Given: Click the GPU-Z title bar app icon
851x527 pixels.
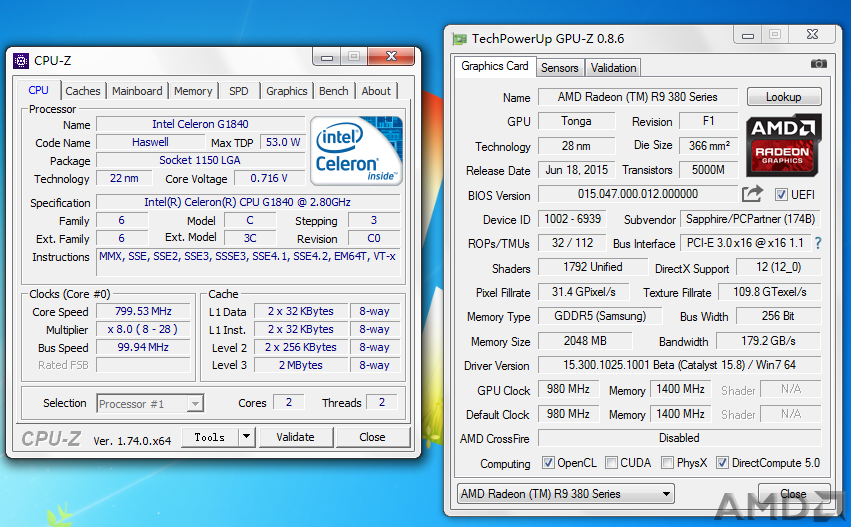Looking at the screenshot, I should click(x=460, y=39).
